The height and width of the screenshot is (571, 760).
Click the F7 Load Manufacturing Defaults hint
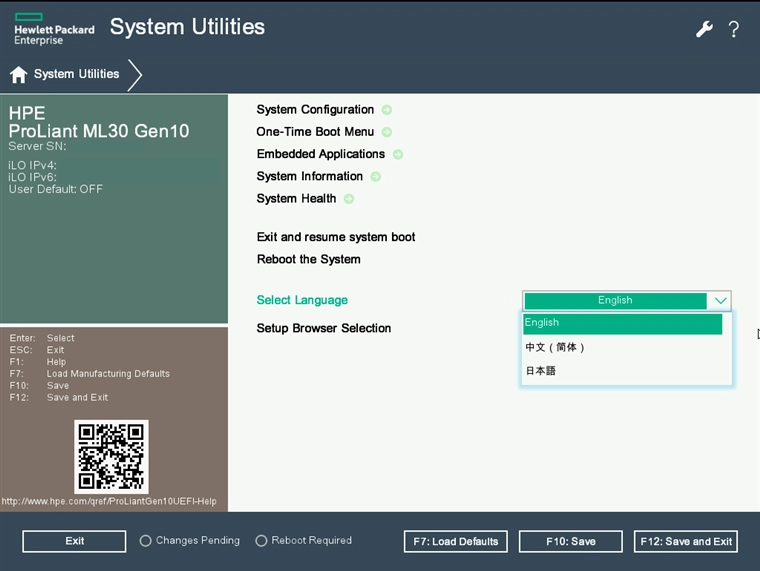coord(90,374)
